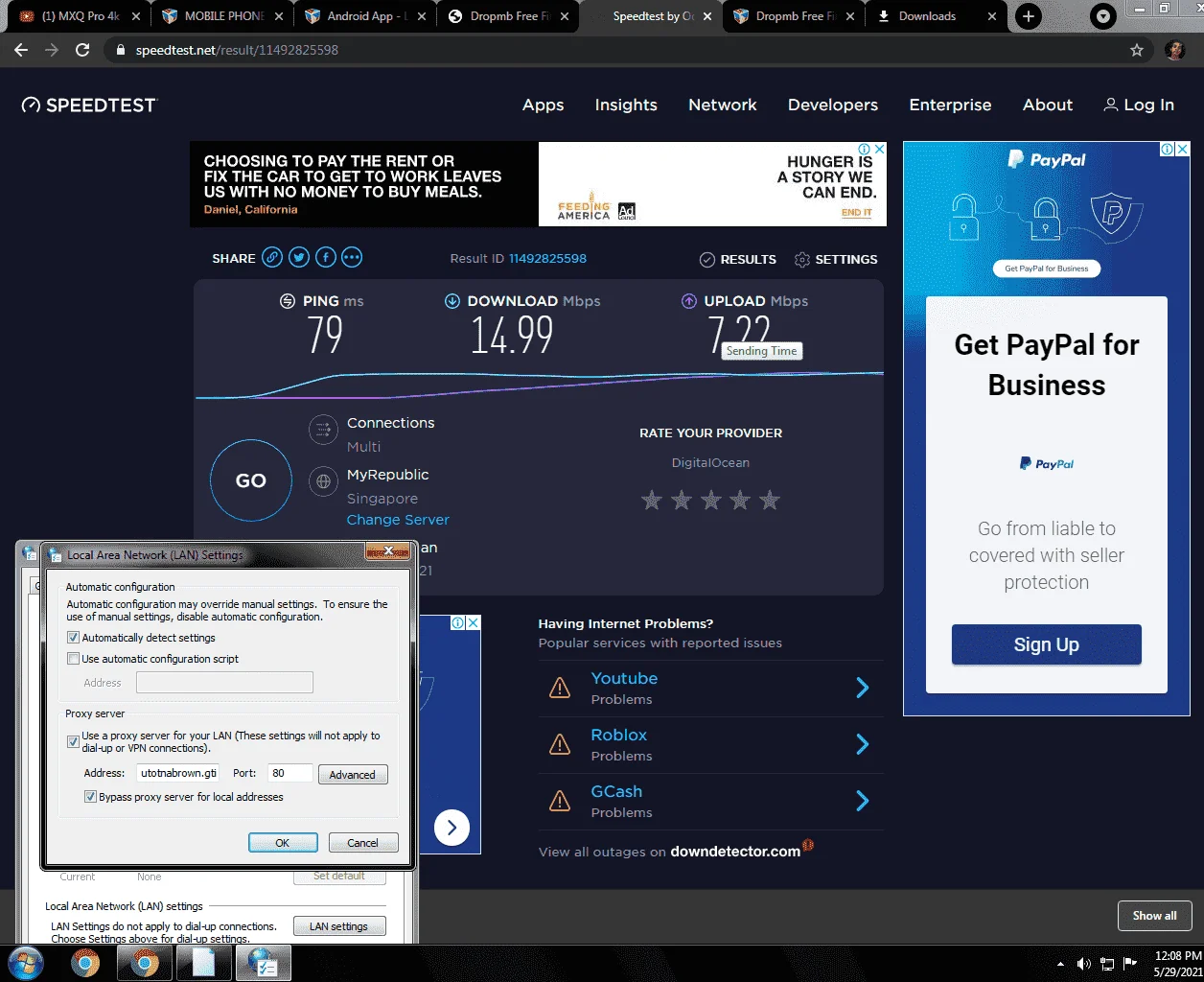Click the proxy Port input field
This screenshot has height=982, width=1204.
click(290, 773)
